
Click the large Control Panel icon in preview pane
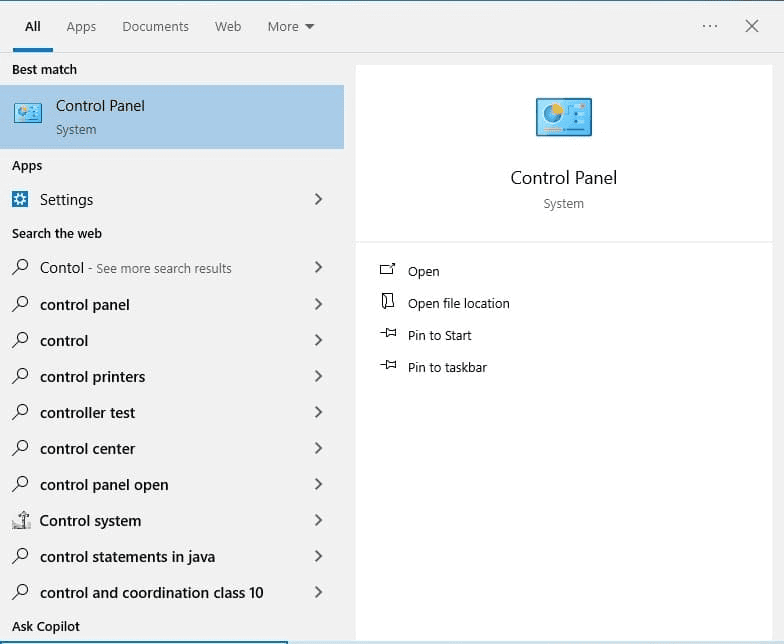[563, 117]
